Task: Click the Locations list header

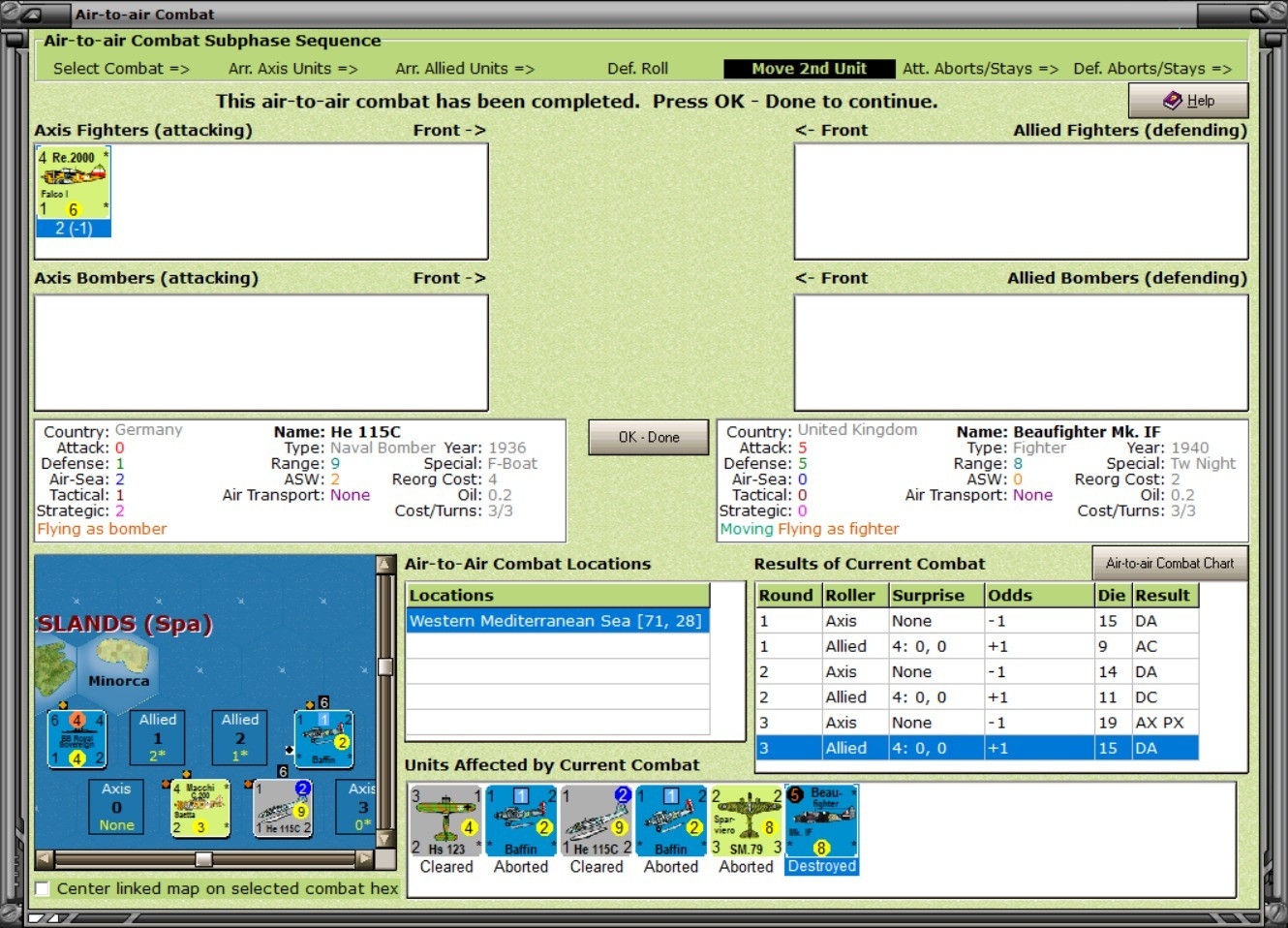Action: pyautogui.click(x=558, y=595)
